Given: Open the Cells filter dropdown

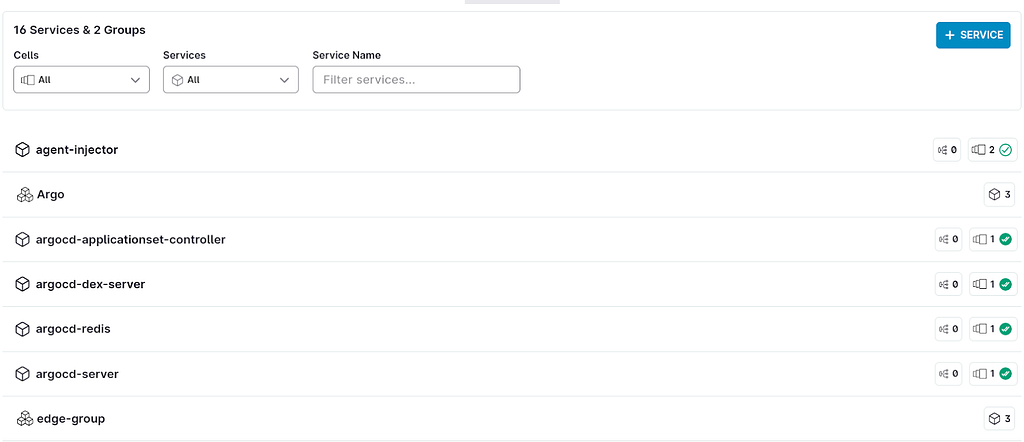Looking at the screenshot, I should (x=82, y=80).
